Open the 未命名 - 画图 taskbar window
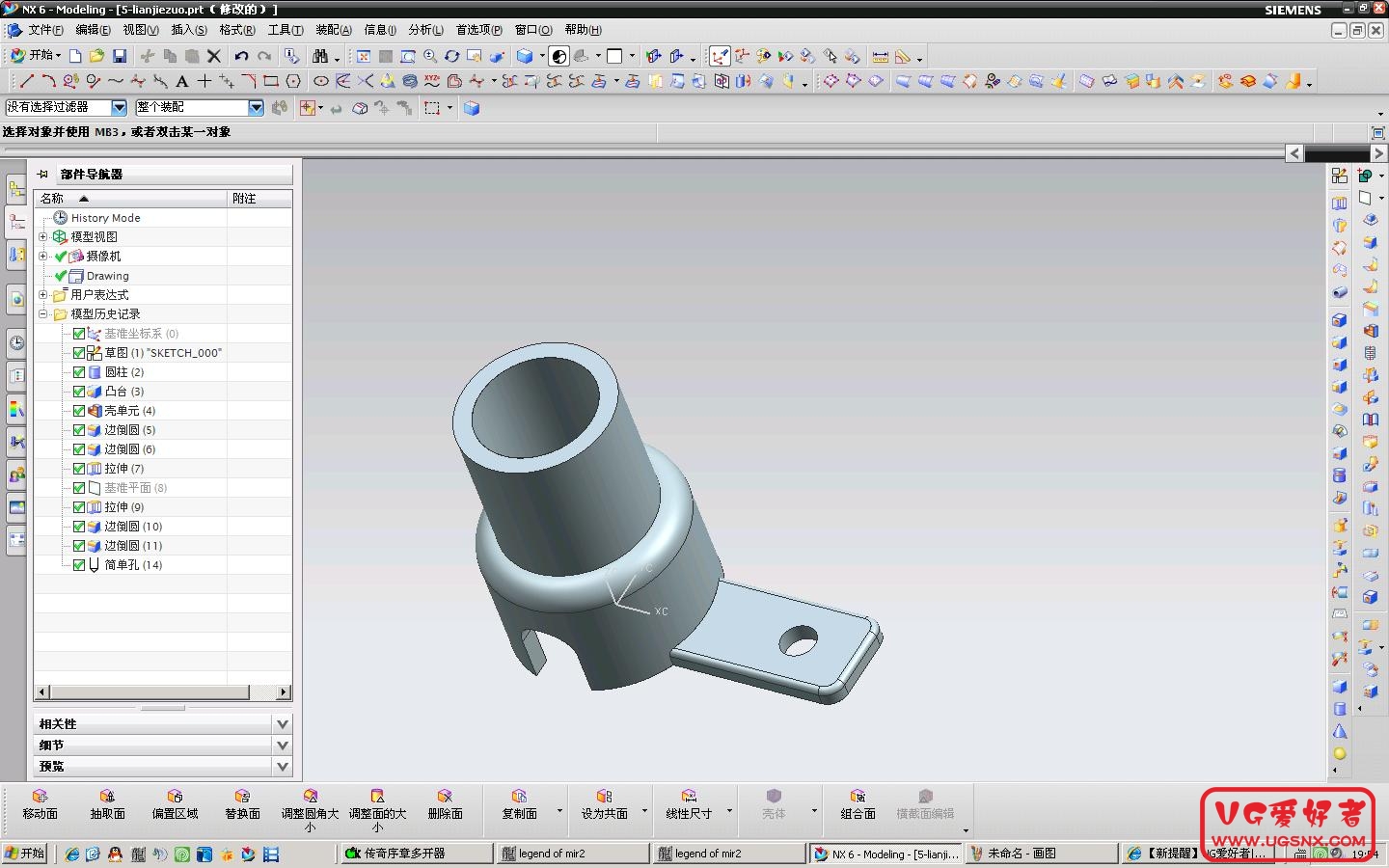The height and width of the screenshot is (868, 1389). pyautogui.click(x=1042, y=854)
